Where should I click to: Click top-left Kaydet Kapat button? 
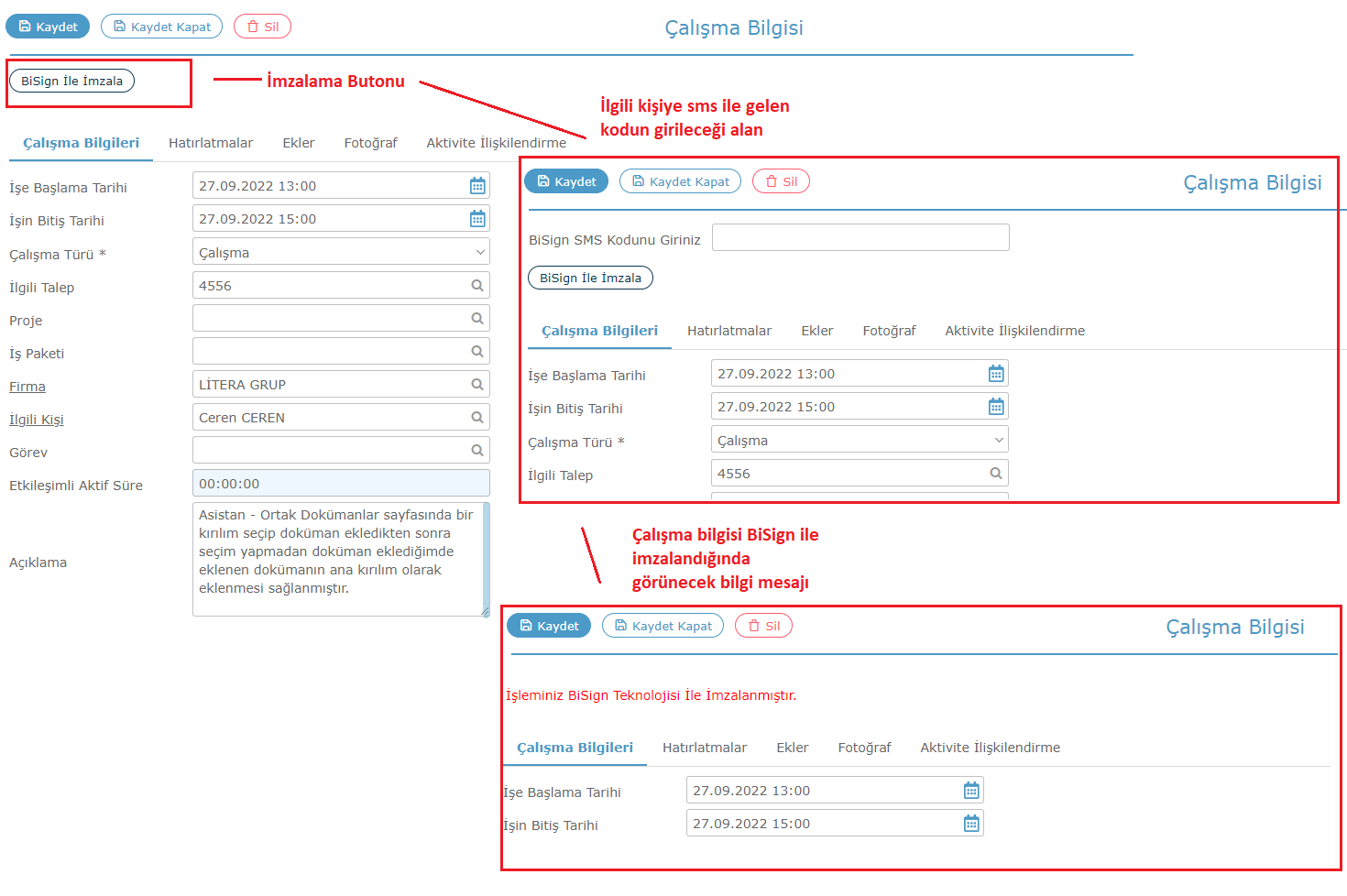161,27
